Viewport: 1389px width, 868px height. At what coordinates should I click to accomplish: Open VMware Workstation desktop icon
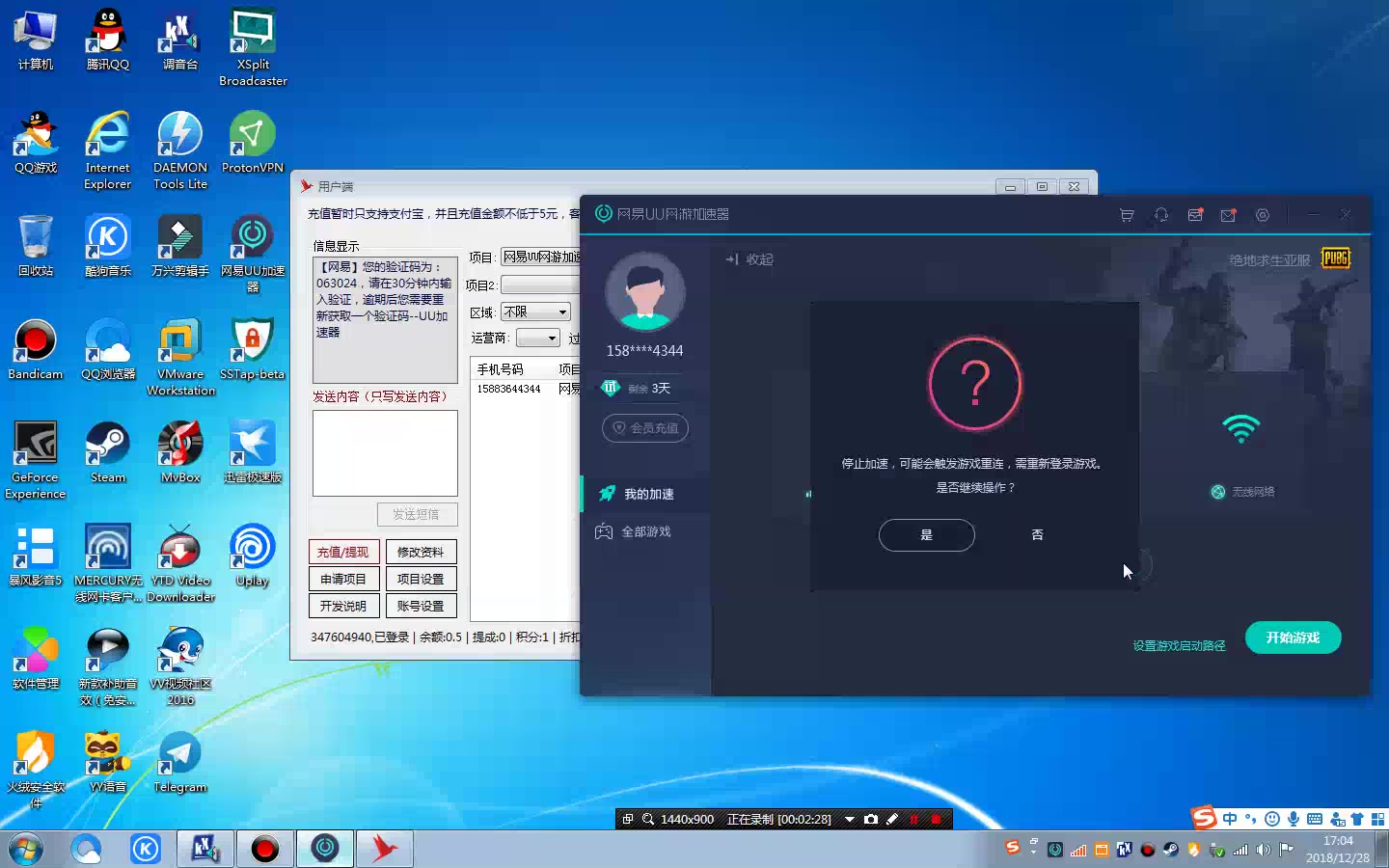[x=180, y=357]
